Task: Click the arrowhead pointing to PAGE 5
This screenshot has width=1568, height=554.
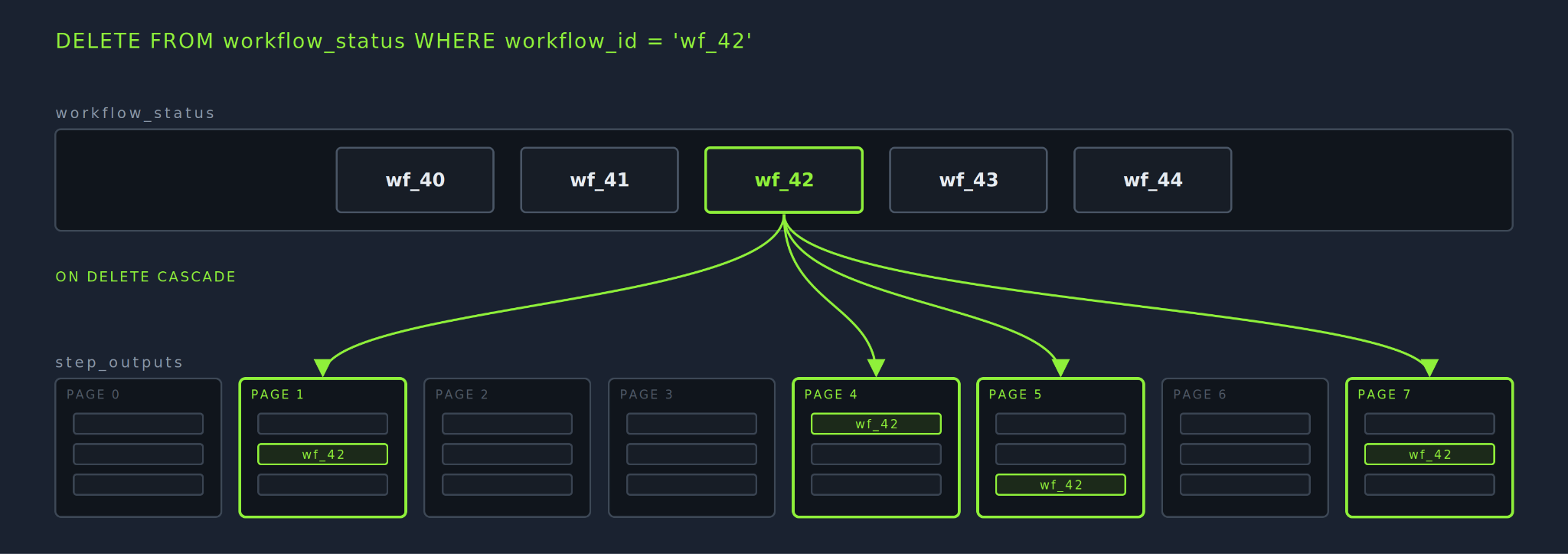Action: coord(1061,368)
